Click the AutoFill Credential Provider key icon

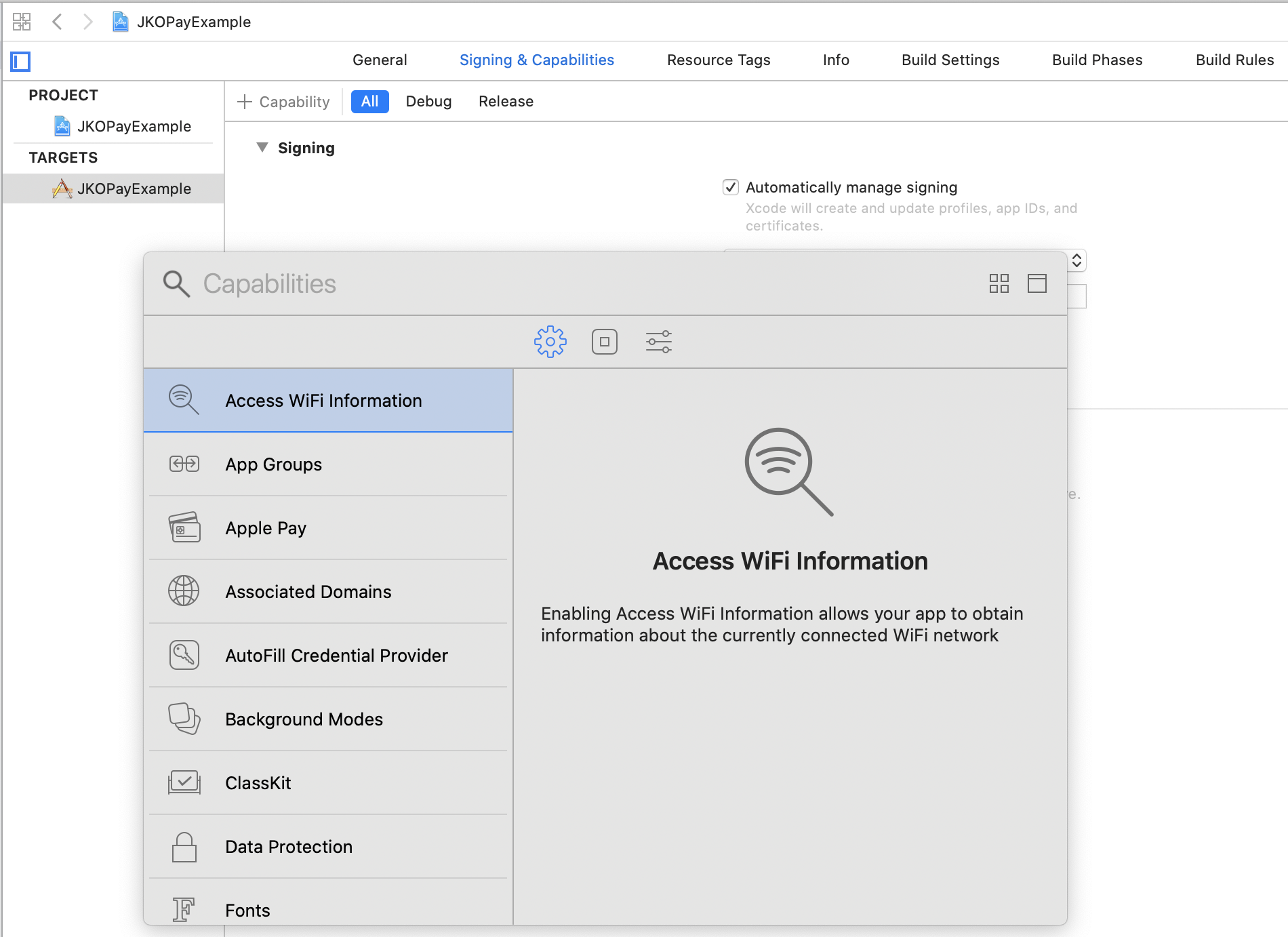point(184,655)
